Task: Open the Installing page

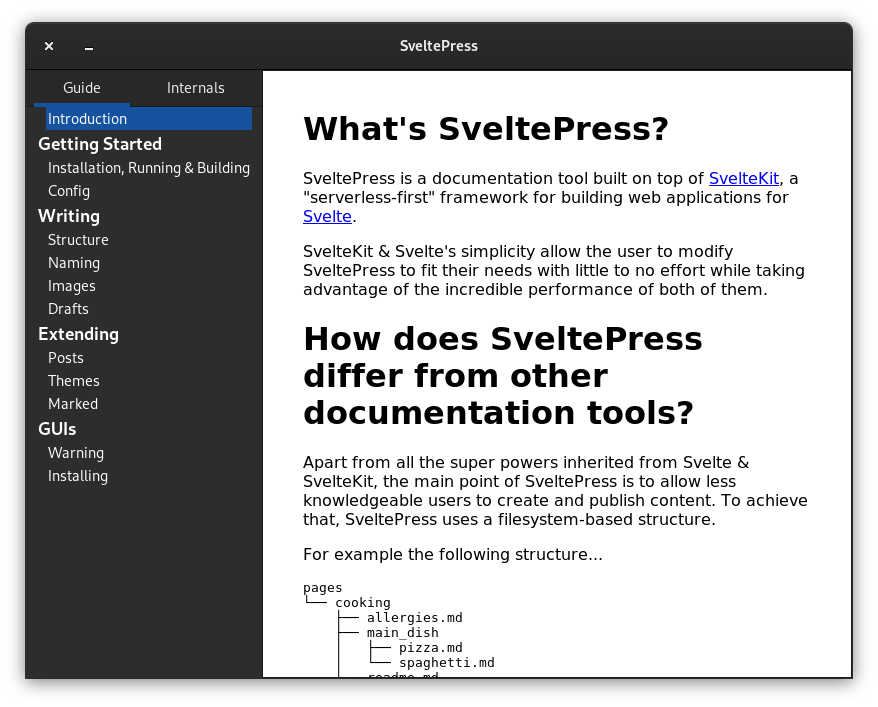Action: tap(78, 476)
